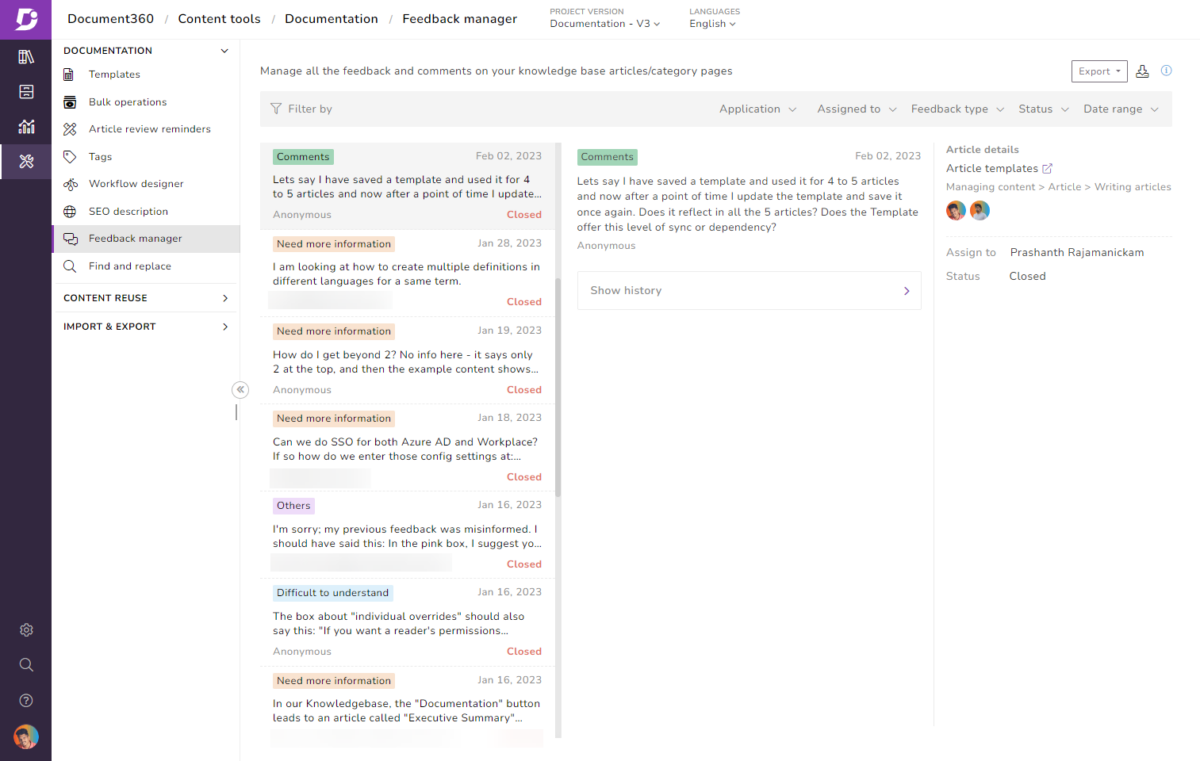Image resolution: width=1200 pixels, height=761 pixels.
Task: Open the Templates icon entry
Action: pyautogui.click(x=70, y=74)
